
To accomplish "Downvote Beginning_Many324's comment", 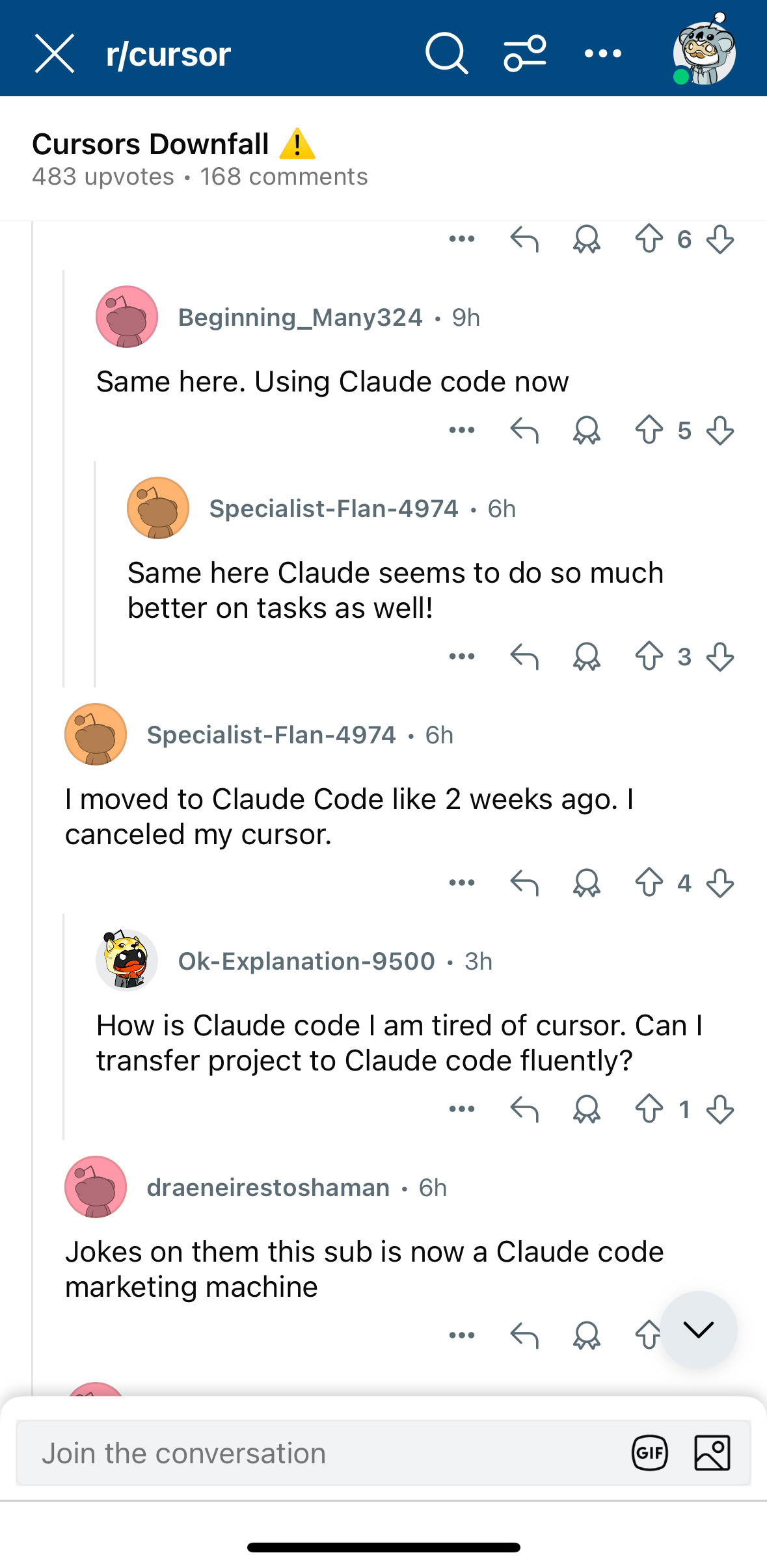I will pos(720,430).
